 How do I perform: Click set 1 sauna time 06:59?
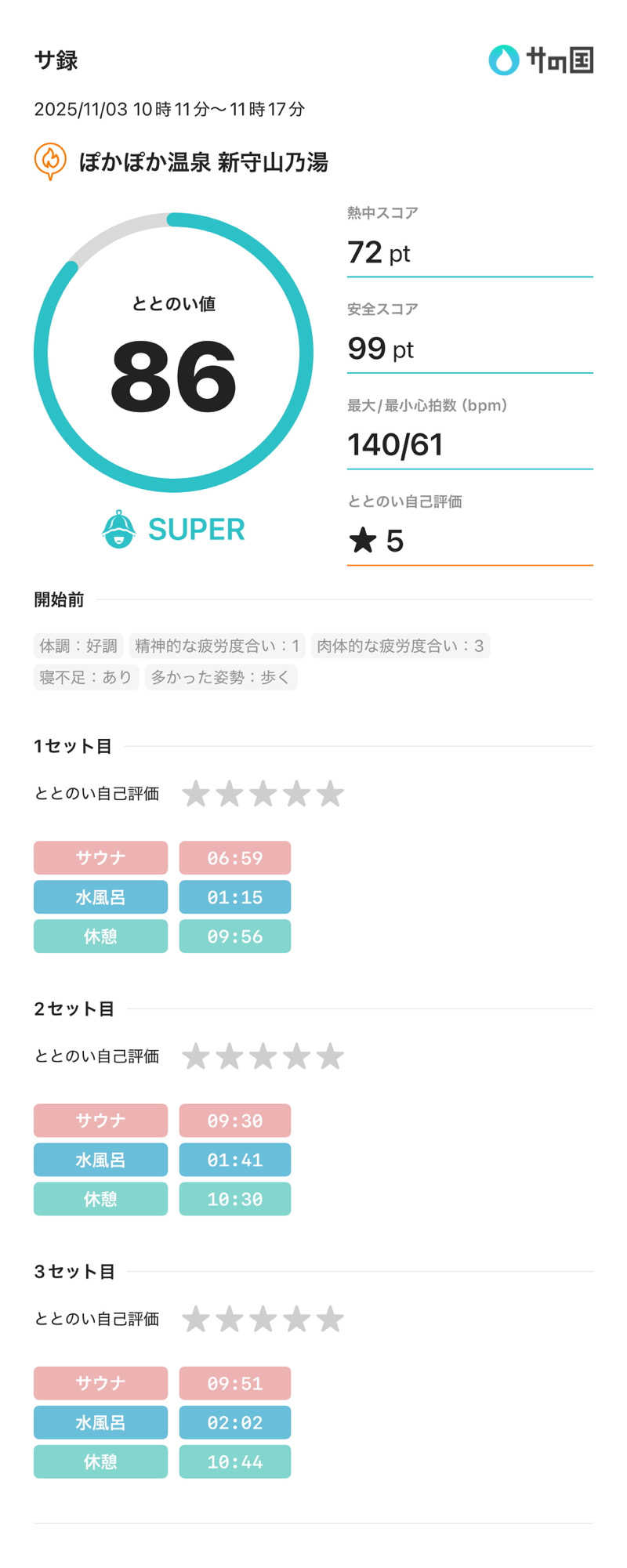(234, 857)
